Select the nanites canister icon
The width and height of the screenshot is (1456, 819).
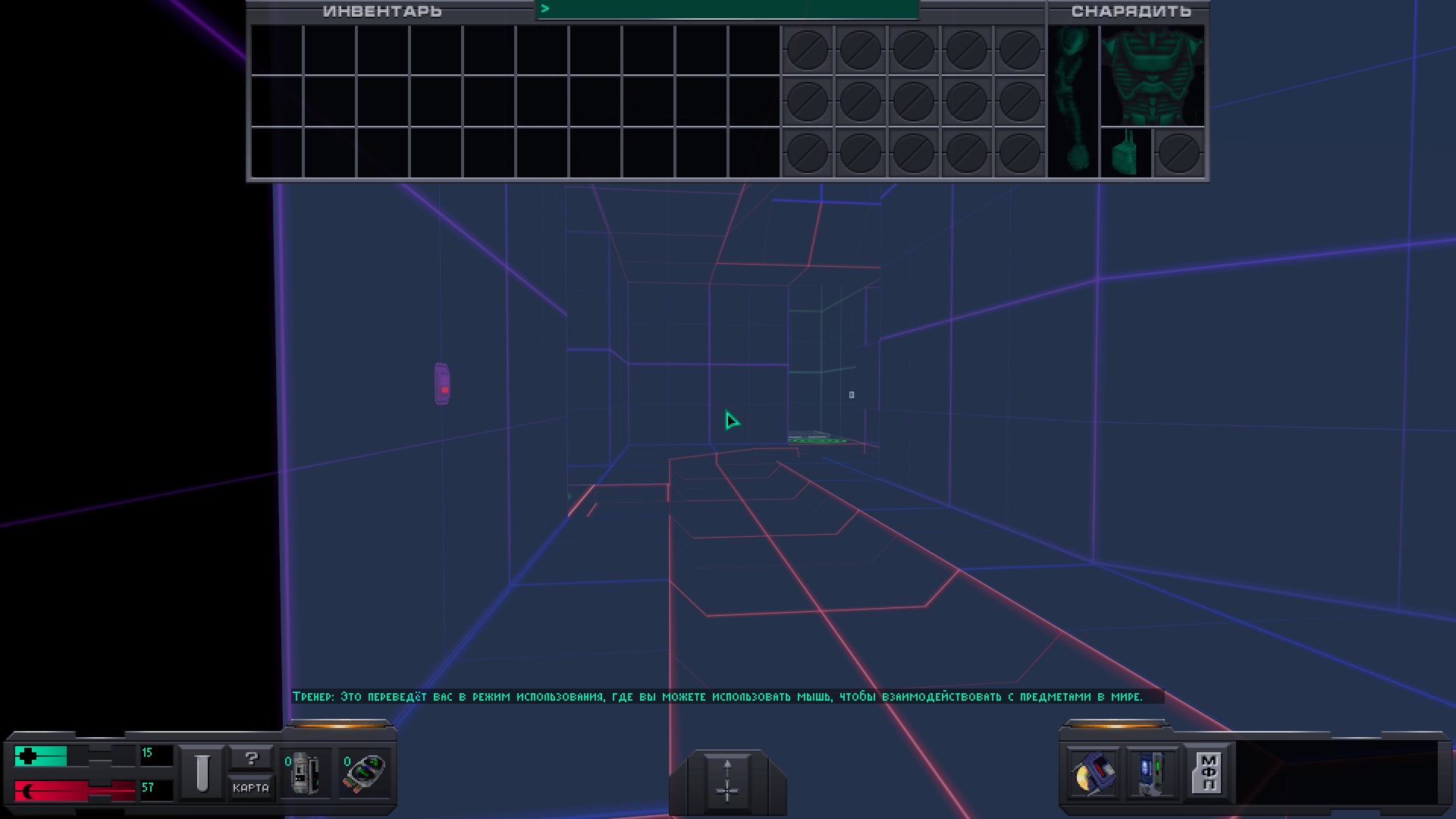306,772
